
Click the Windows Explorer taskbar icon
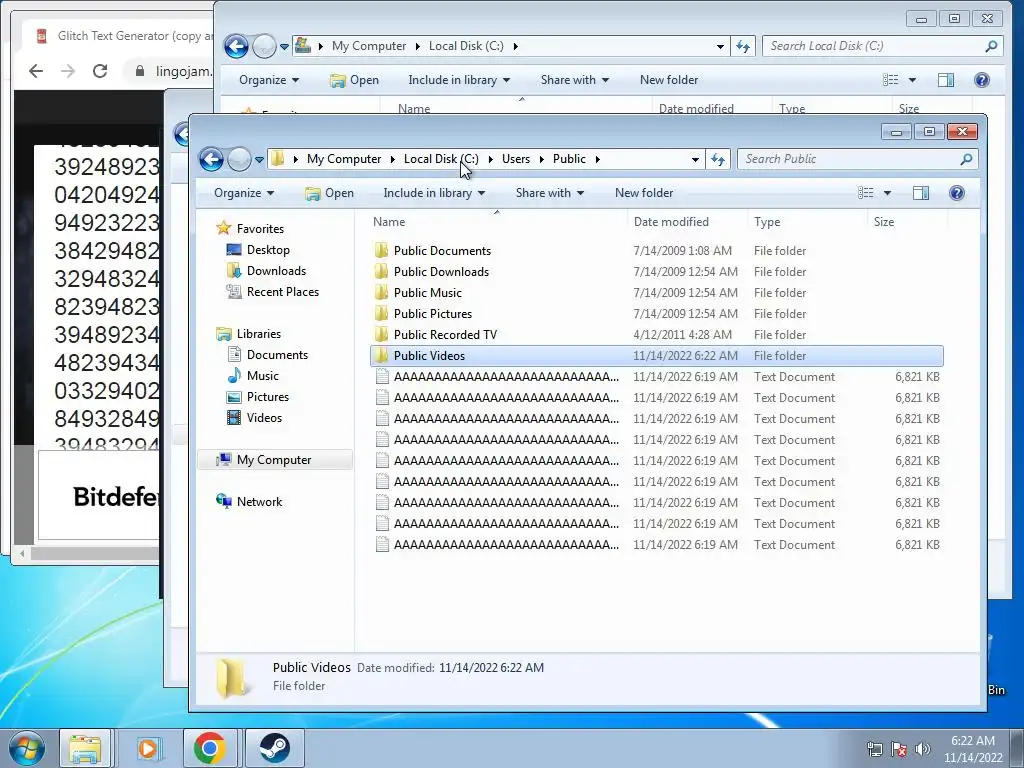pos(85,748)
